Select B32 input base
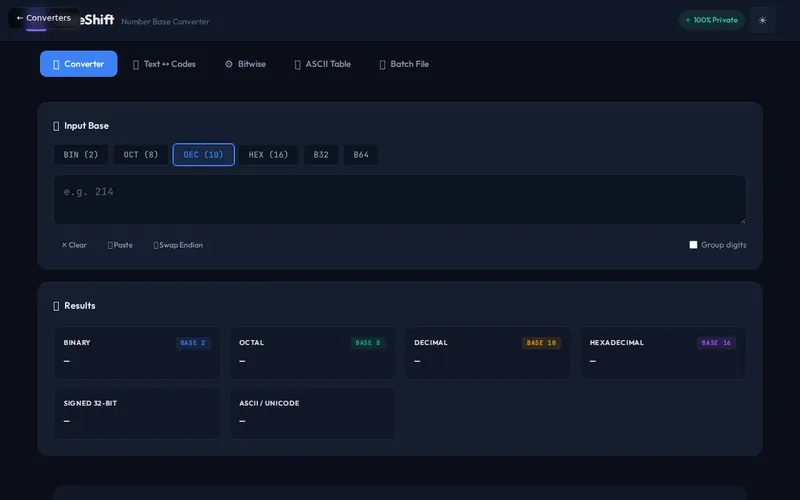 (x=321, y=155)
